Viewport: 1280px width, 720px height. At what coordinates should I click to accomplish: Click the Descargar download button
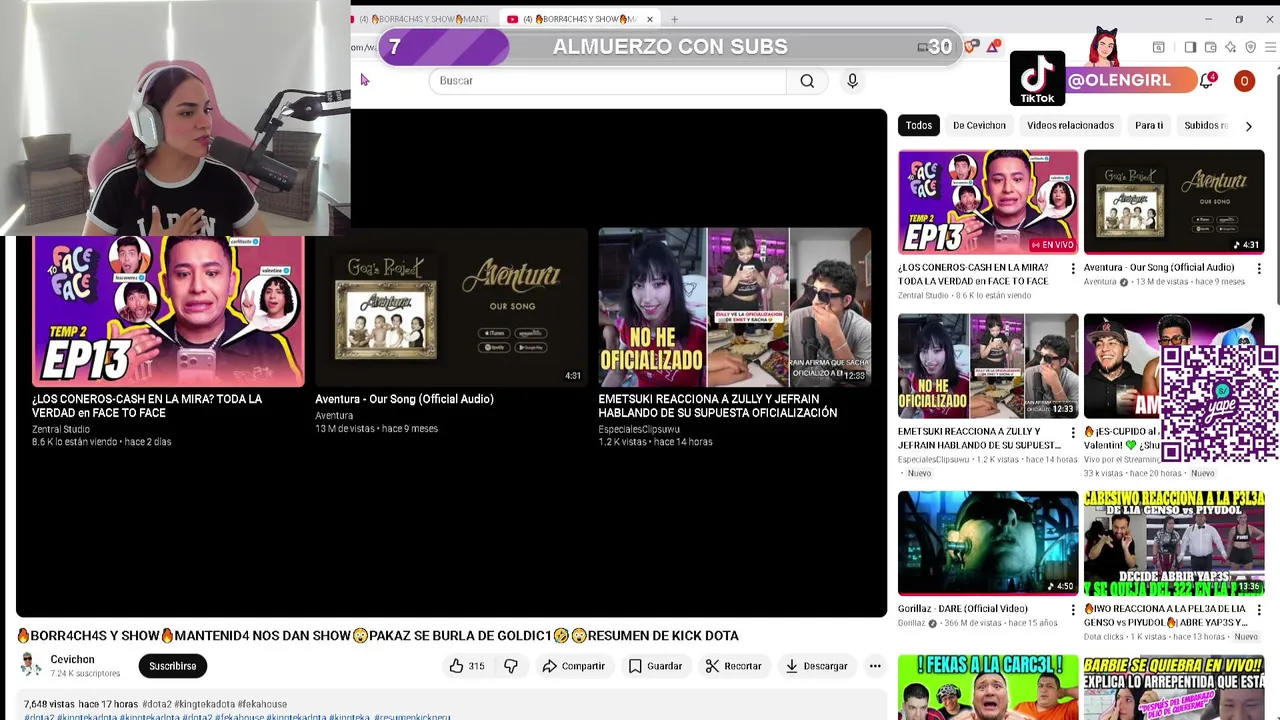[817, 666]
